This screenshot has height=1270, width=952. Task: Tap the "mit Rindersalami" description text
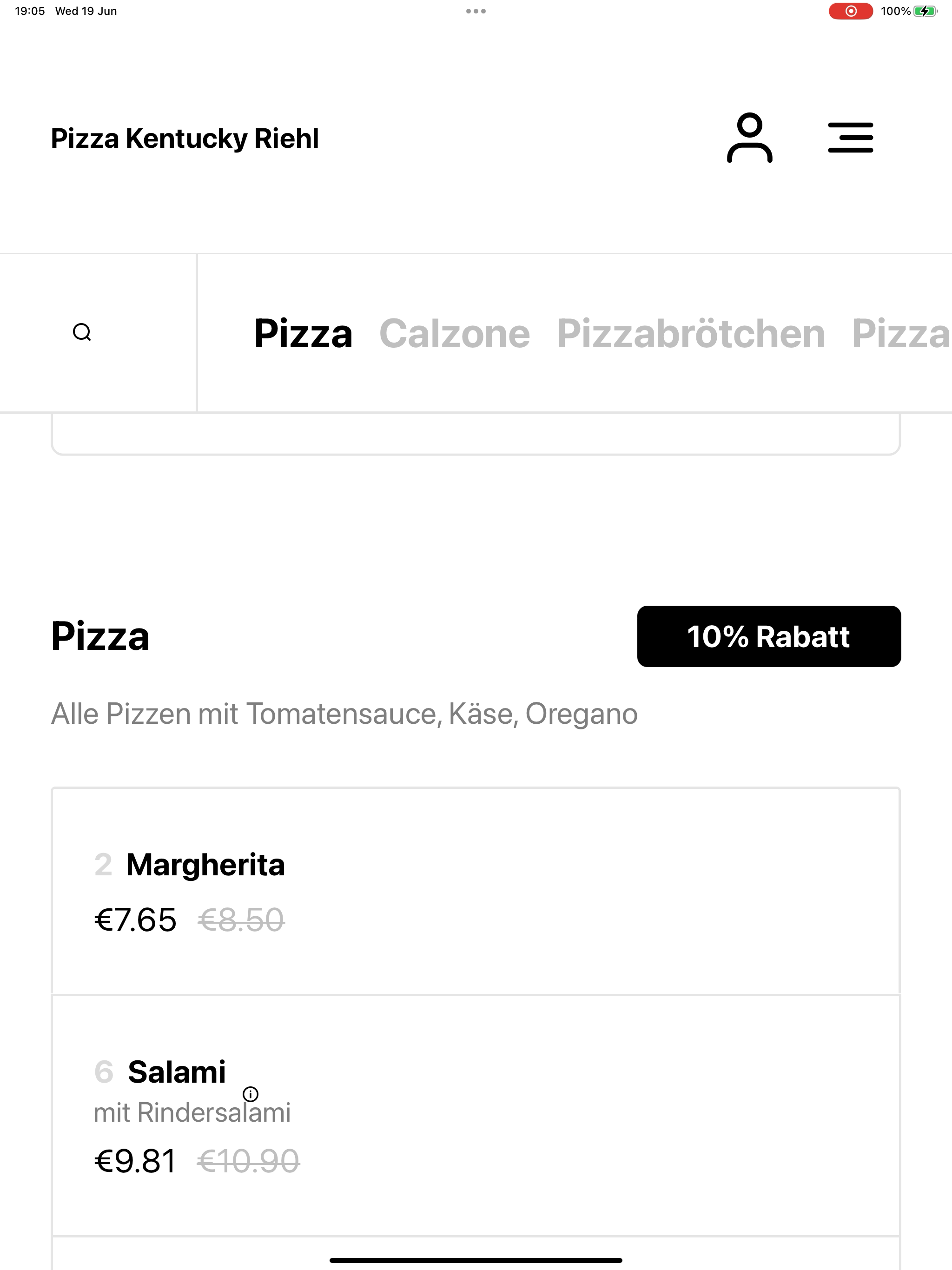click(192, 1113)
